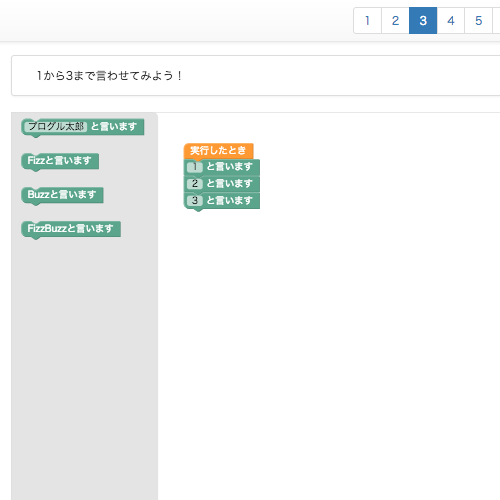Select the active page 3 tab

[423, 21]
